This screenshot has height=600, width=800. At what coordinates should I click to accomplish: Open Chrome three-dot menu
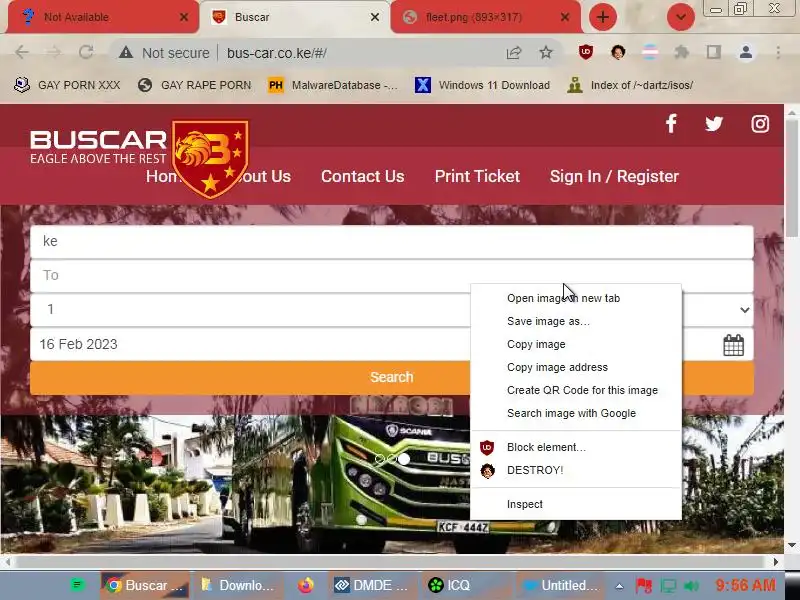click(778, 52)
